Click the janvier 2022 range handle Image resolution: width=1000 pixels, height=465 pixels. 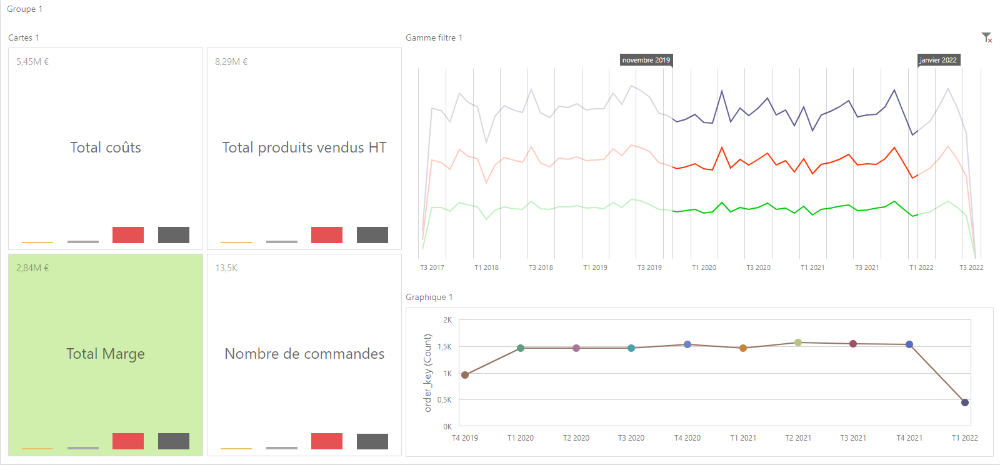click(x=938, y=60)
